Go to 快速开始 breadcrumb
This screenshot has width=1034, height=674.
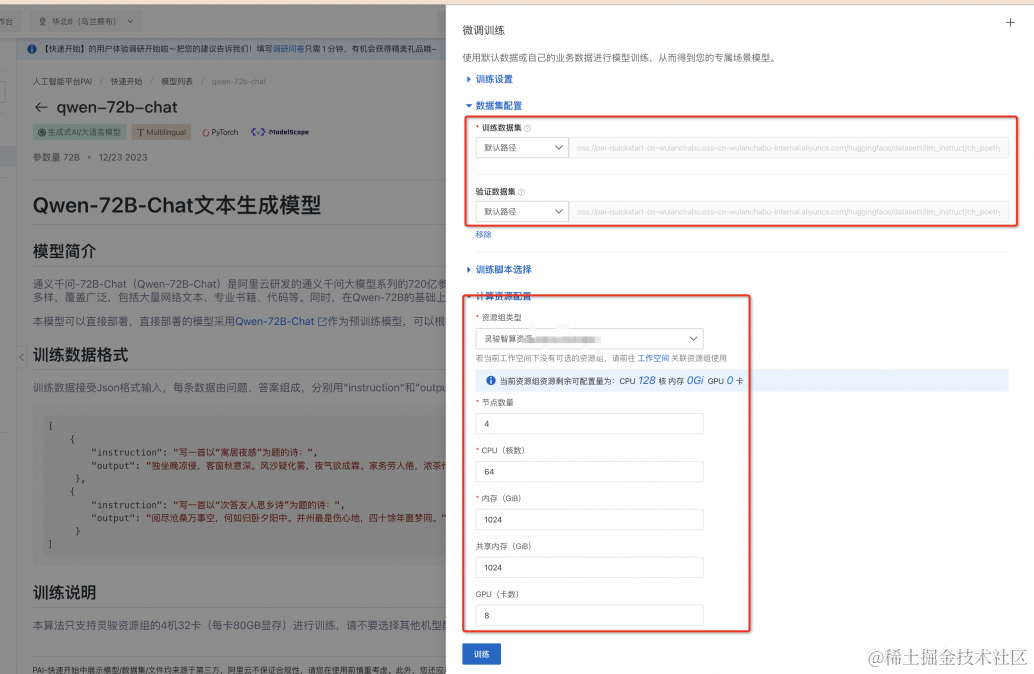point(126,82)
